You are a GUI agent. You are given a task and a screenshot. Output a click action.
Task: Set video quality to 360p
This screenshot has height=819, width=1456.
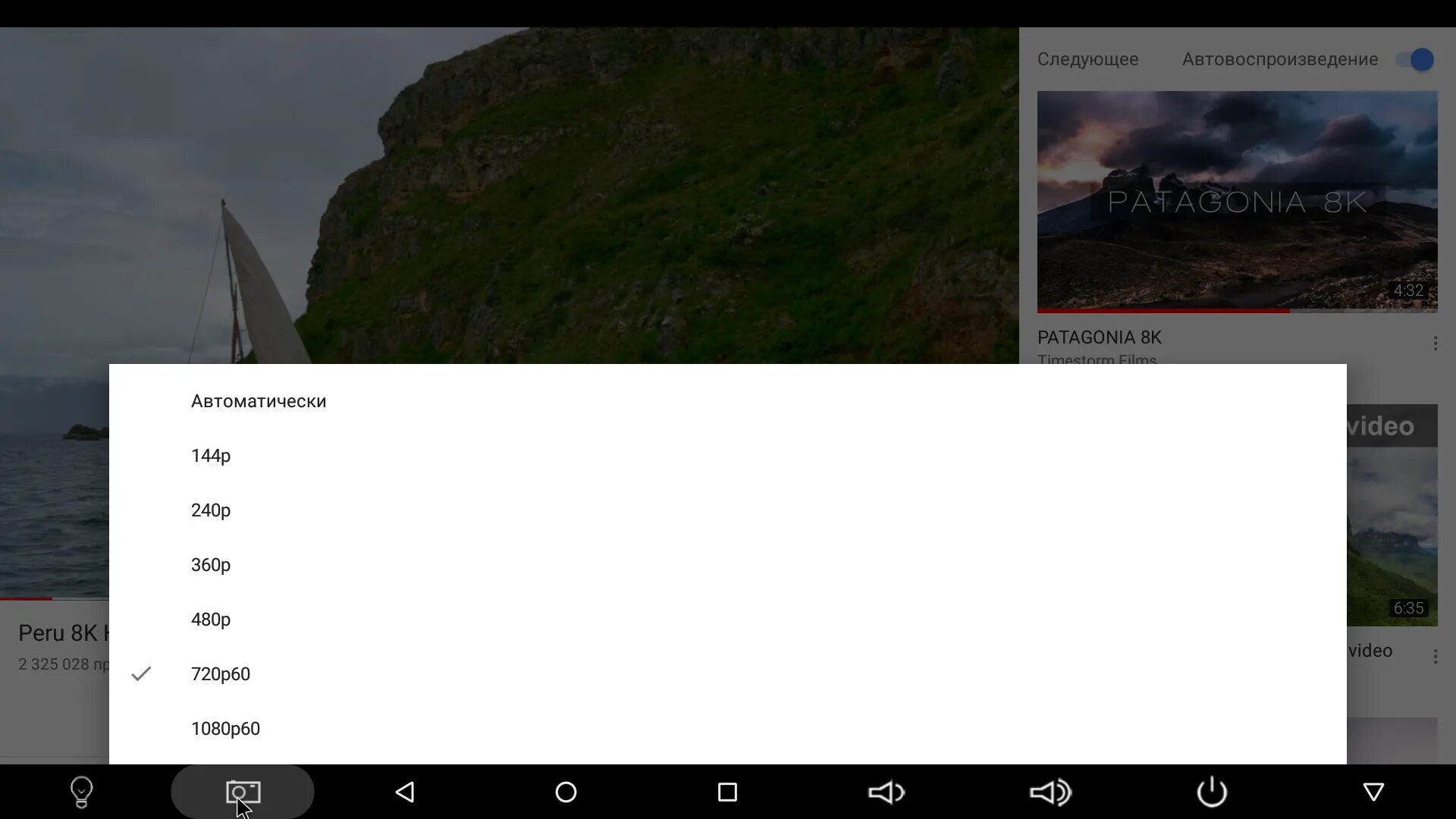[x=728, y=565]
